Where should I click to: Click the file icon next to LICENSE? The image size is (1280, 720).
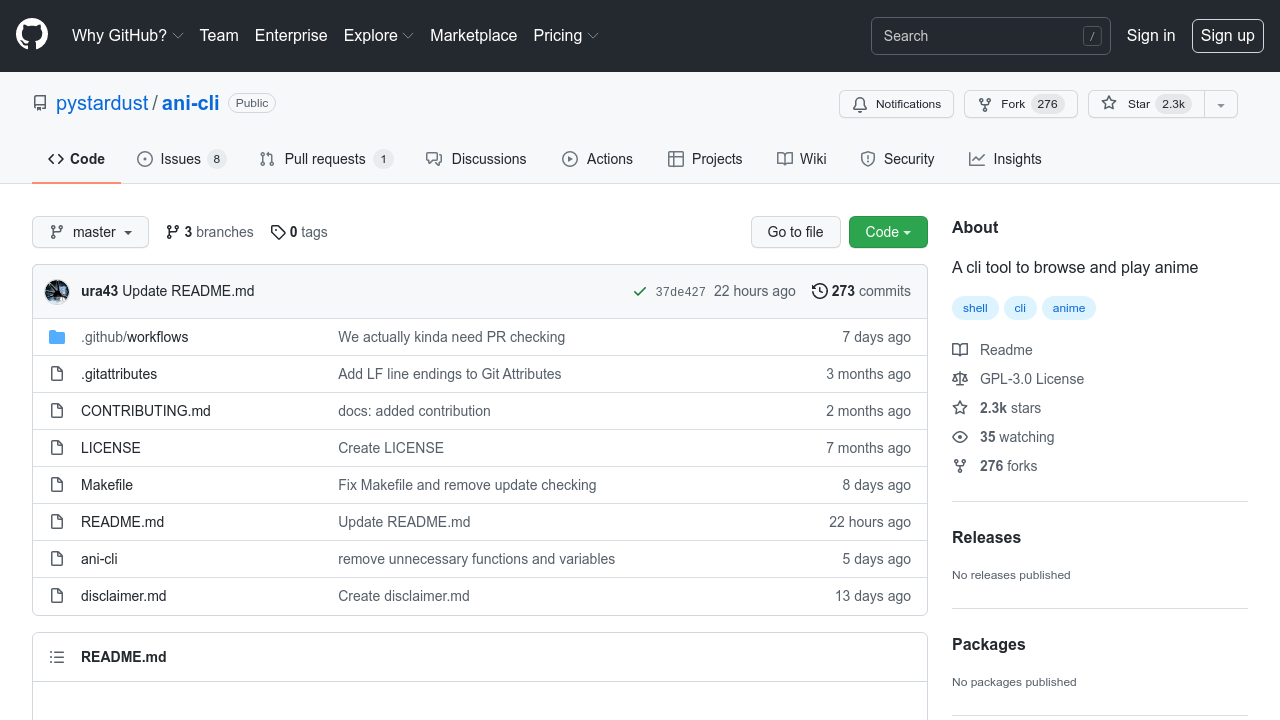pyautogui.click(x=57, y=448)
